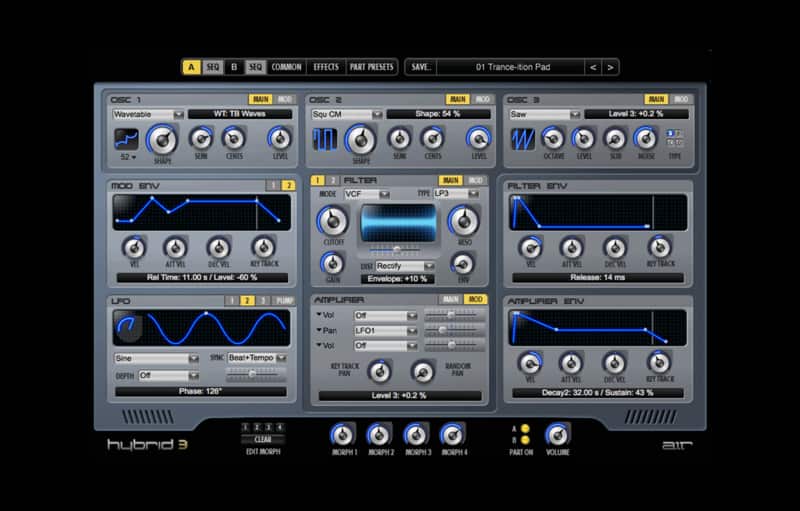Open Filter Type LP3 dropdown

[456, 194]
